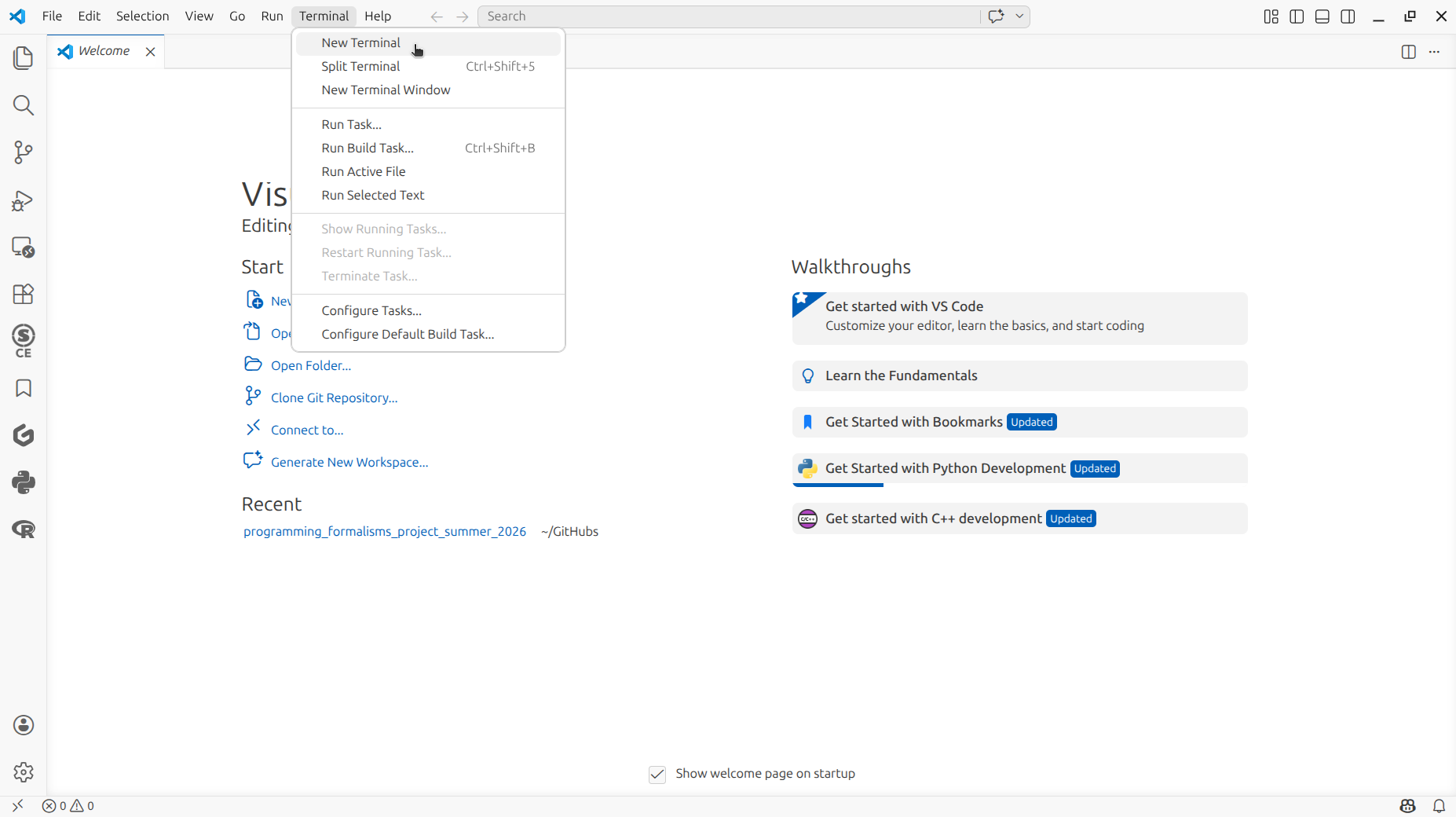Open the Go menu
Screen dimensions: 1456x817
tap(237, 16)
